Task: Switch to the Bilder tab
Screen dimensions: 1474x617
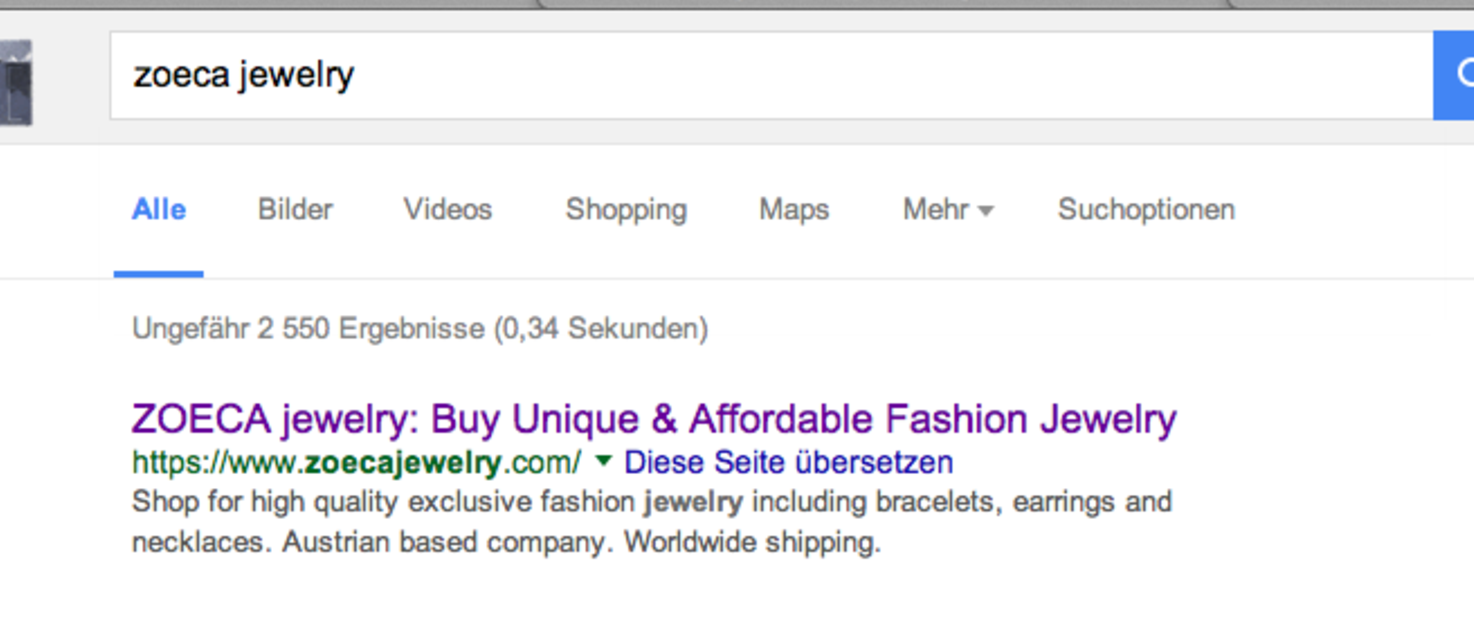Action: [x=295, y=210]
